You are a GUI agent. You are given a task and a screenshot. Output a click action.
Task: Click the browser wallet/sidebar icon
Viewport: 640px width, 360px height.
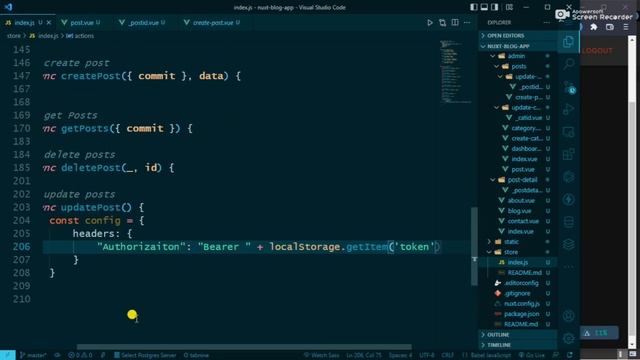(610, 27)
